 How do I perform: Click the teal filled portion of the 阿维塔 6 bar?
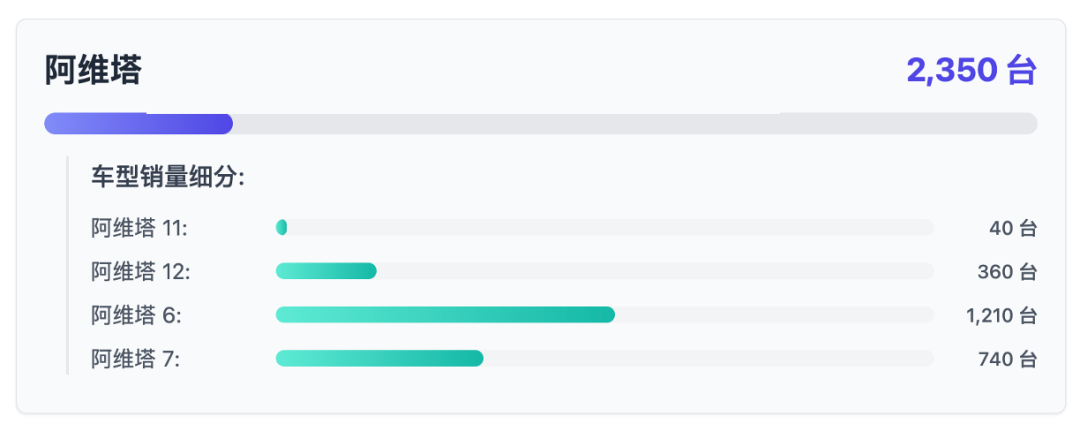click(x=445, y=315)
